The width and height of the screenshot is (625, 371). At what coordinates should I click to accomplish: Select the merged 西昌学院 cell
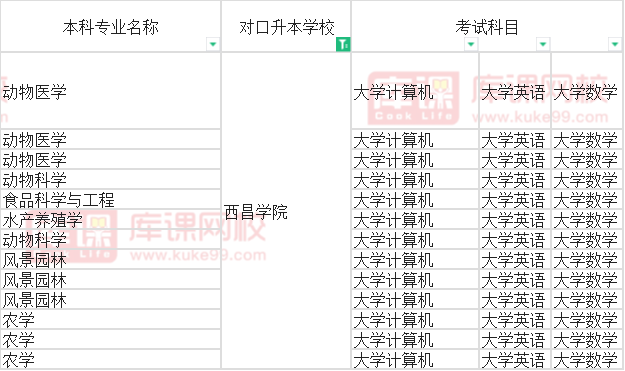(286, 211)
